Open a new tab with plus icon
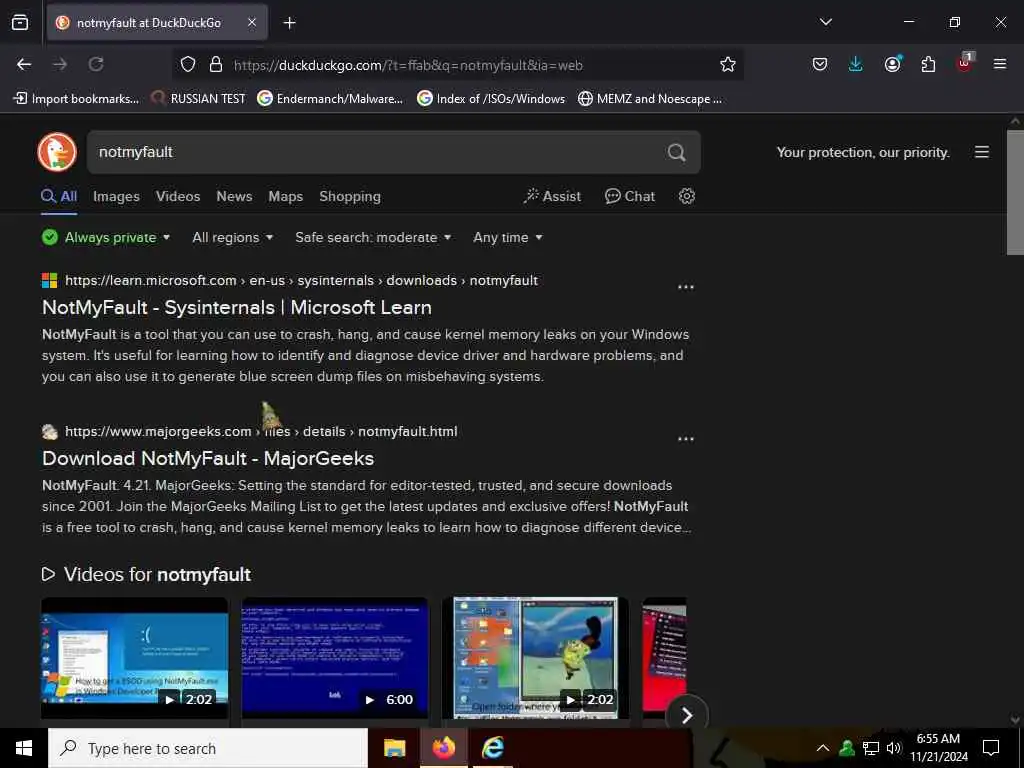Image resolution: width=1024 pixels, height=768 pixels. click(289, 23)
